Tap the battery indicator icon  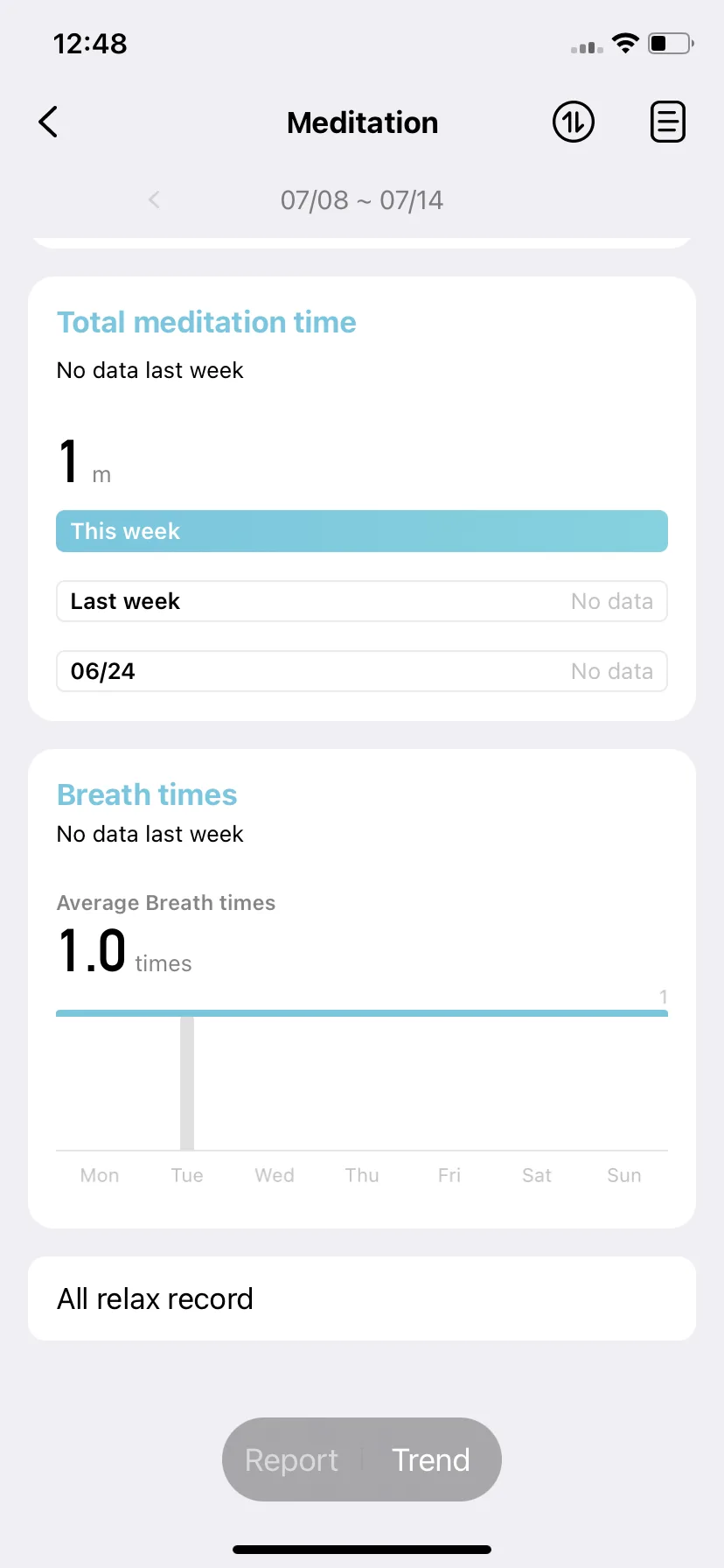(671, 43)
